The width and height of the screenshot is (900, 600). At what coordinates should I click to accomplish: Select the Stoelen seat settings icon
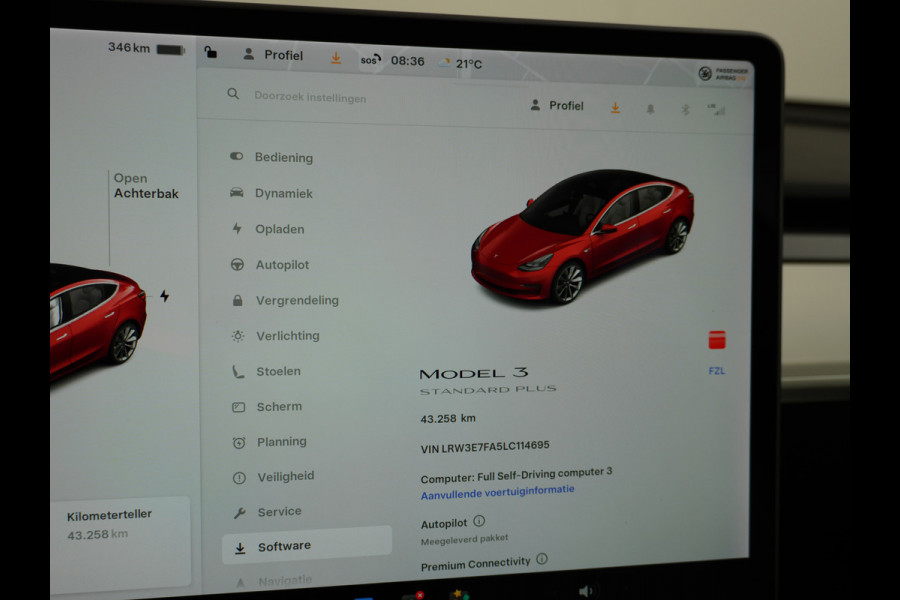[x=239, y=371]
